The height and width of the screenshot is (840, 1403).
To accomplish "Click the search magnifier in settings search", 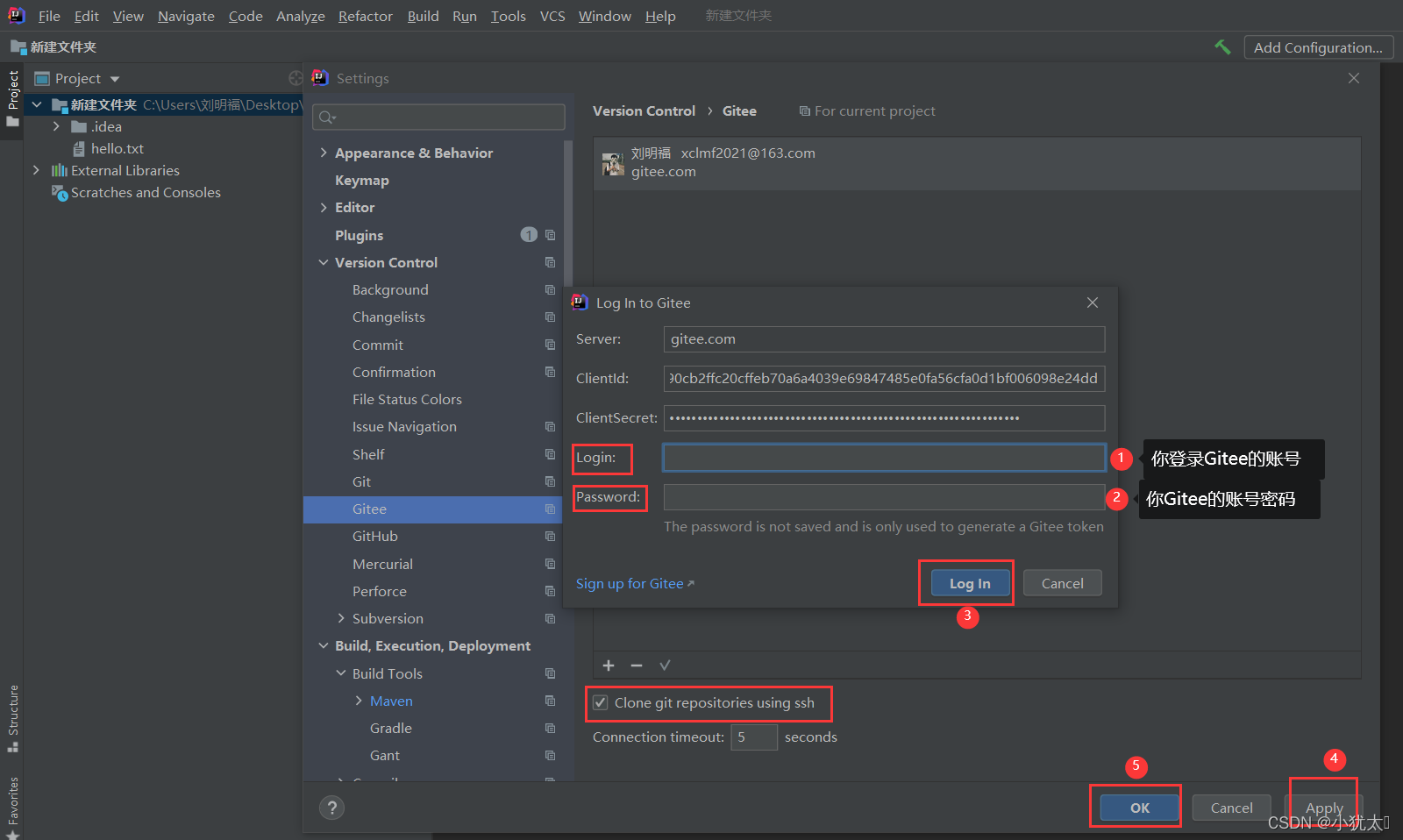I will click(x=327, y=117).
